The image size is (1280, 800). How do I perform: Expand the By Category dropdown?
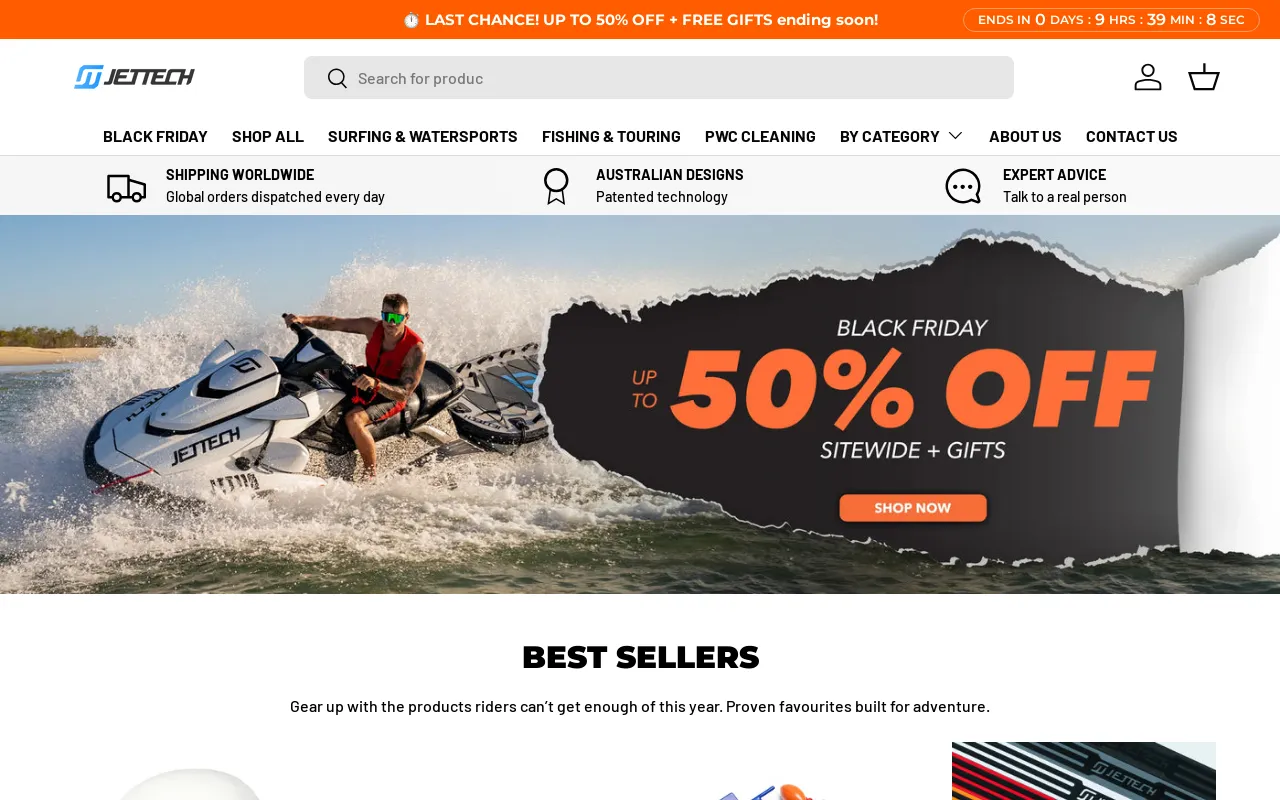901,136
